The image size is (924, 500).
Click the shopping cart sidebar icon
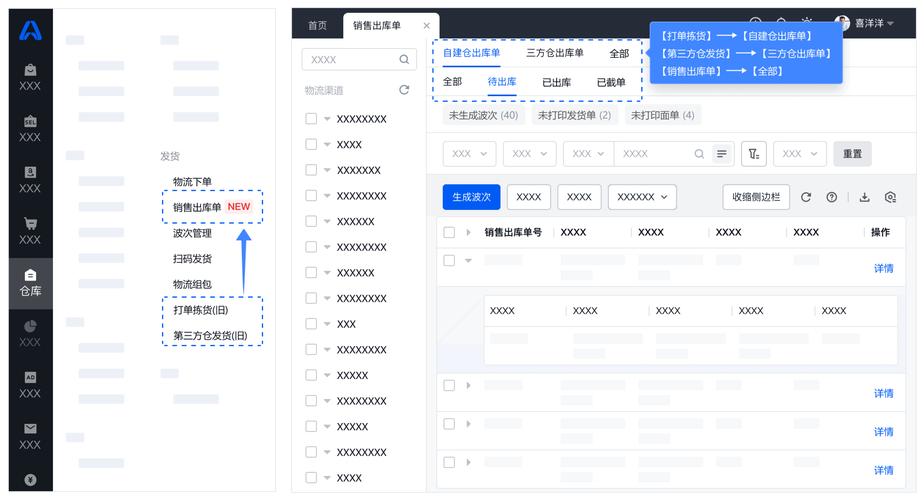pos(30,224)
